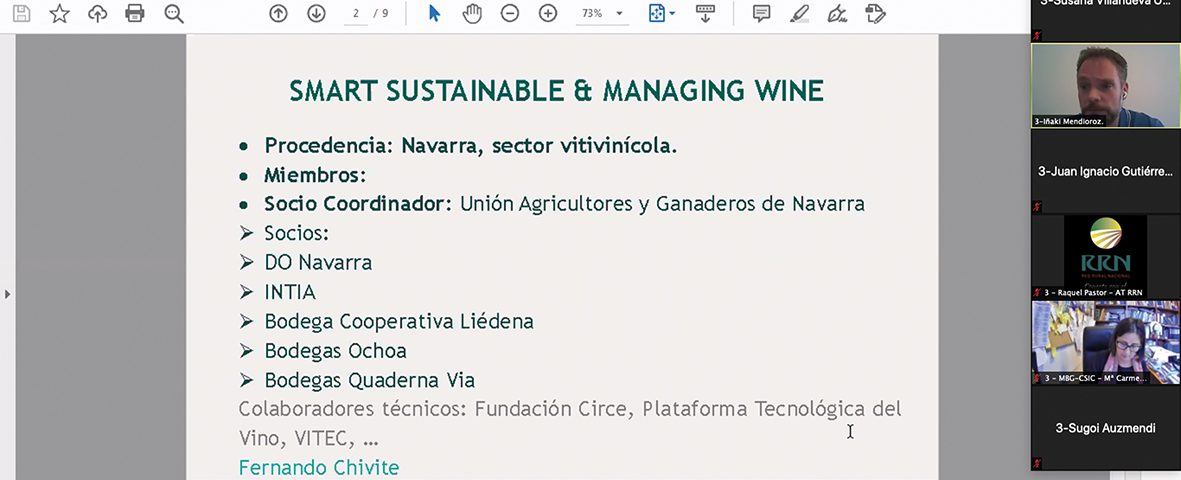
Task: Click the 'INTIA' list item
Action: pos(290,292)
